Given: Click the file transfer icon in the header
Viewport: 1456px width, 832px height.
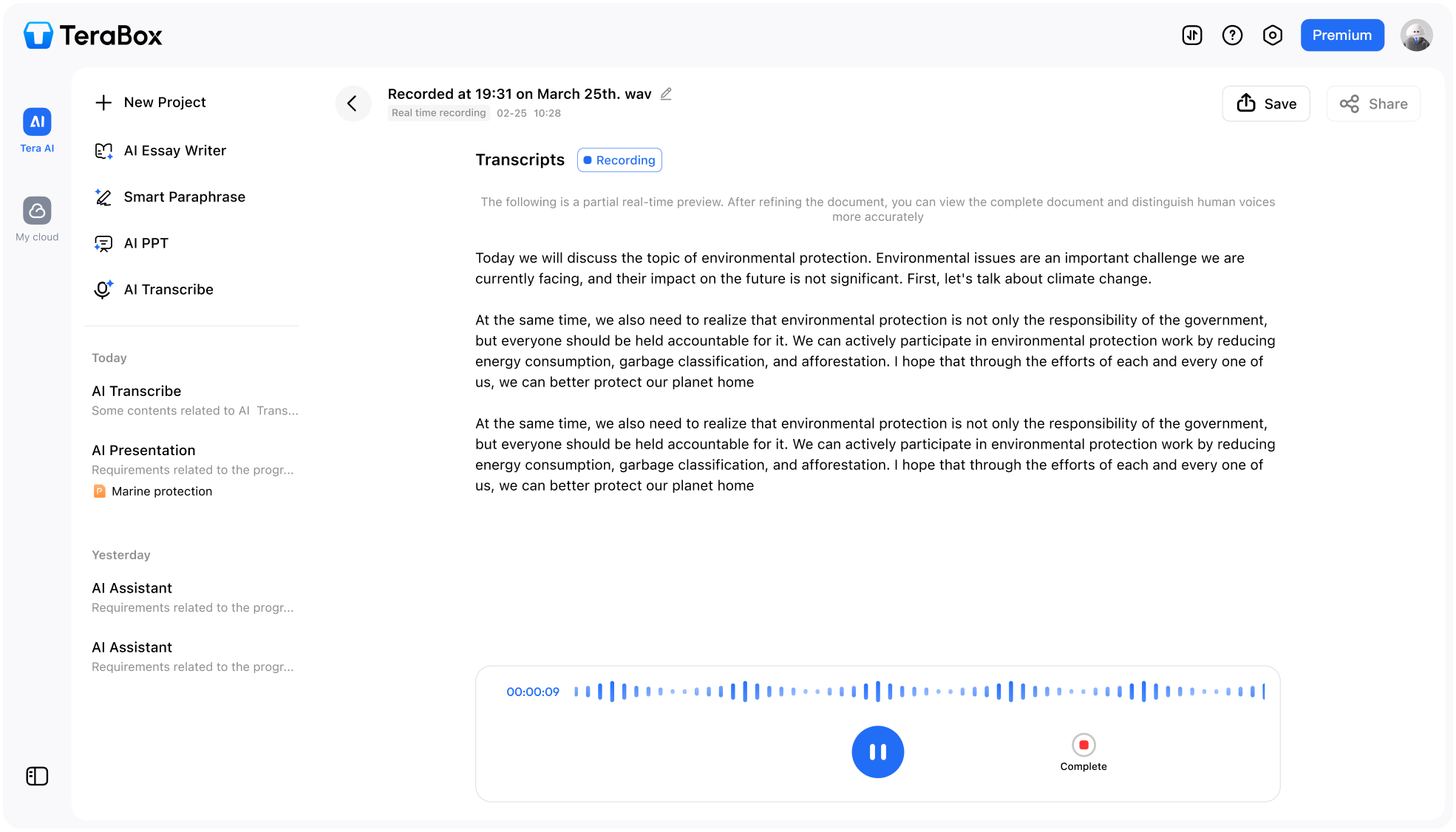Looking at the screenshot, I should click(1192, 35).
